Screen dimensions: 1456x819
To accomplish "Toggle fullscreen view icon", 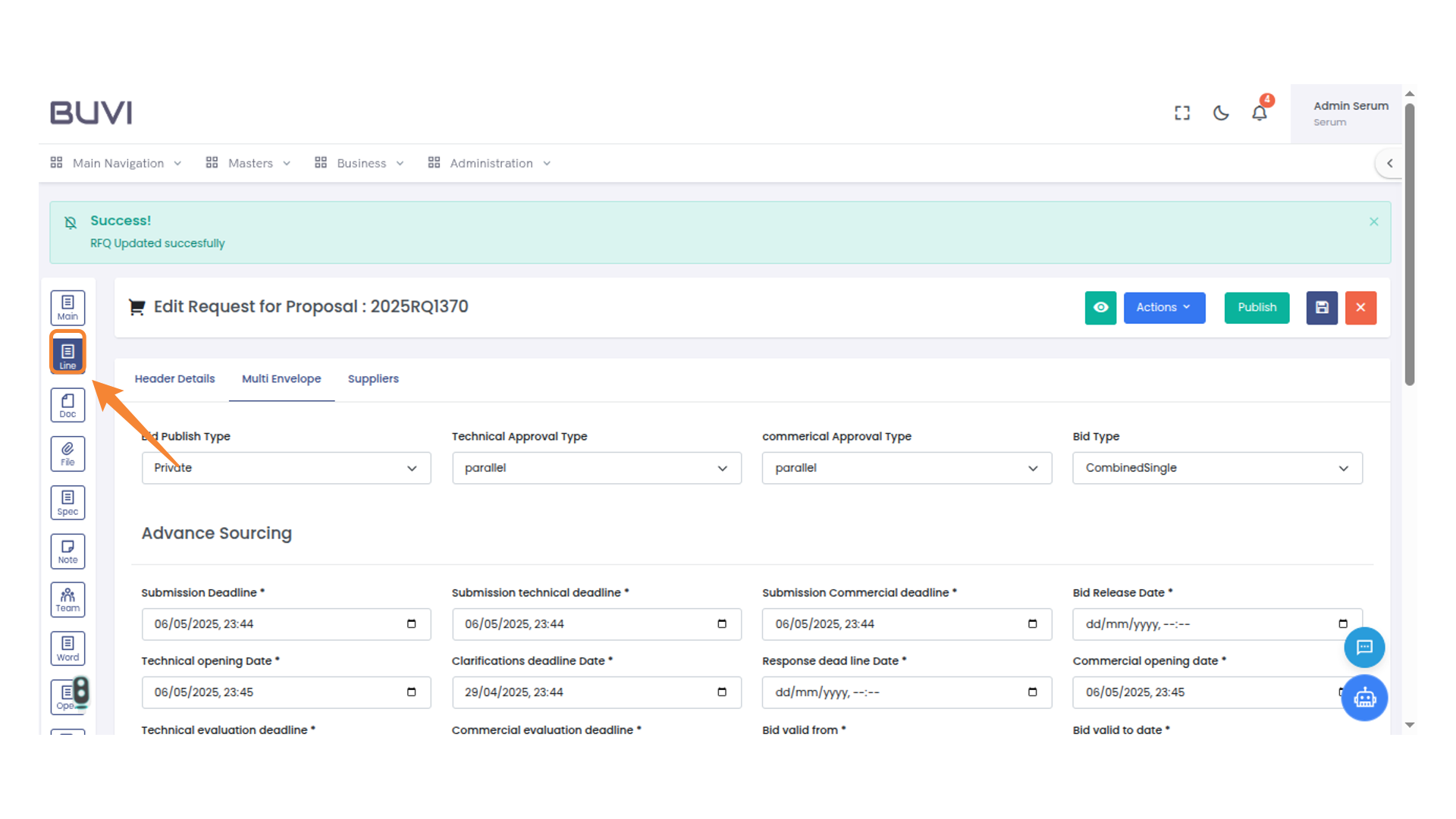I will pos(1182,113).
